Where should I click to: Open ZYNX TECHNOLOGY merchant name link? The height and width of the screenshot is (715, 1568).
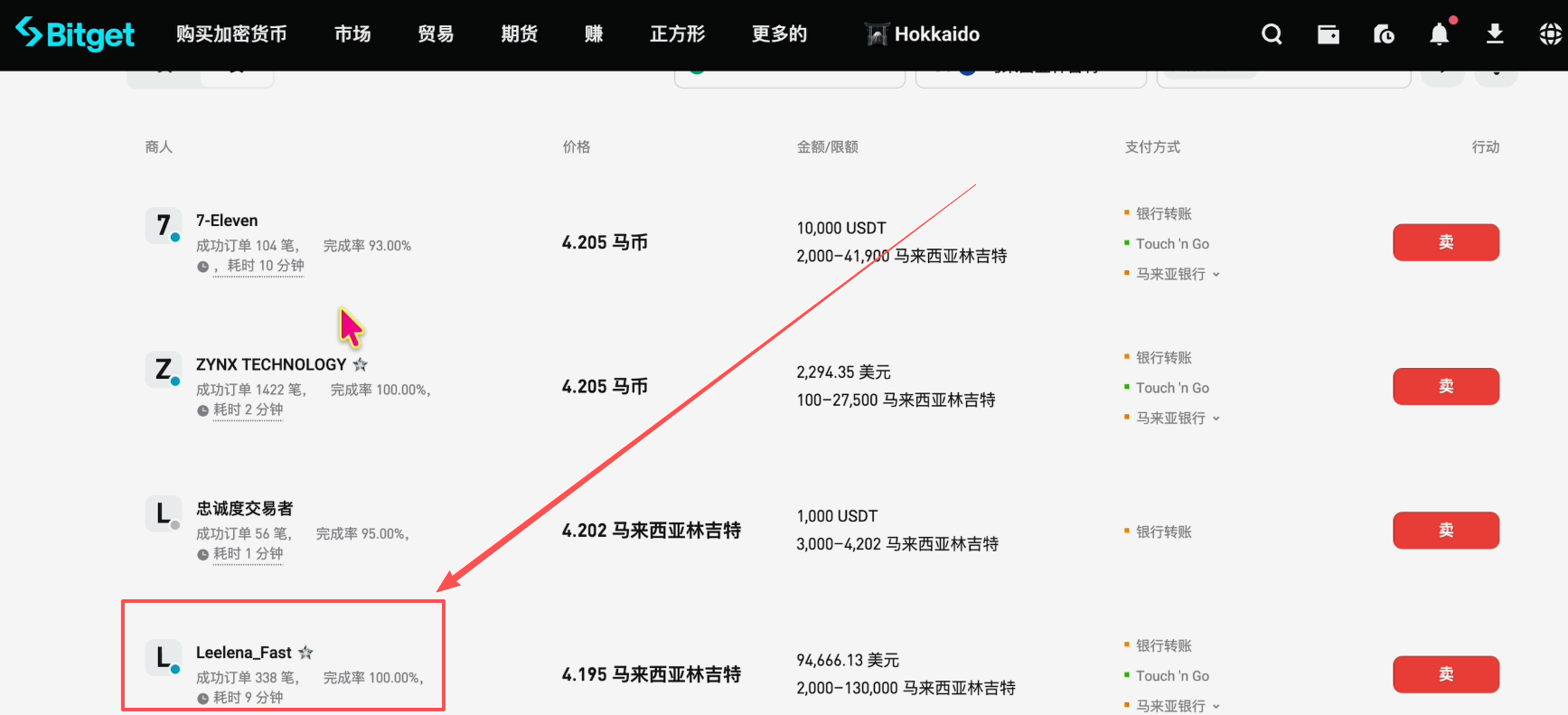[271, 364]
